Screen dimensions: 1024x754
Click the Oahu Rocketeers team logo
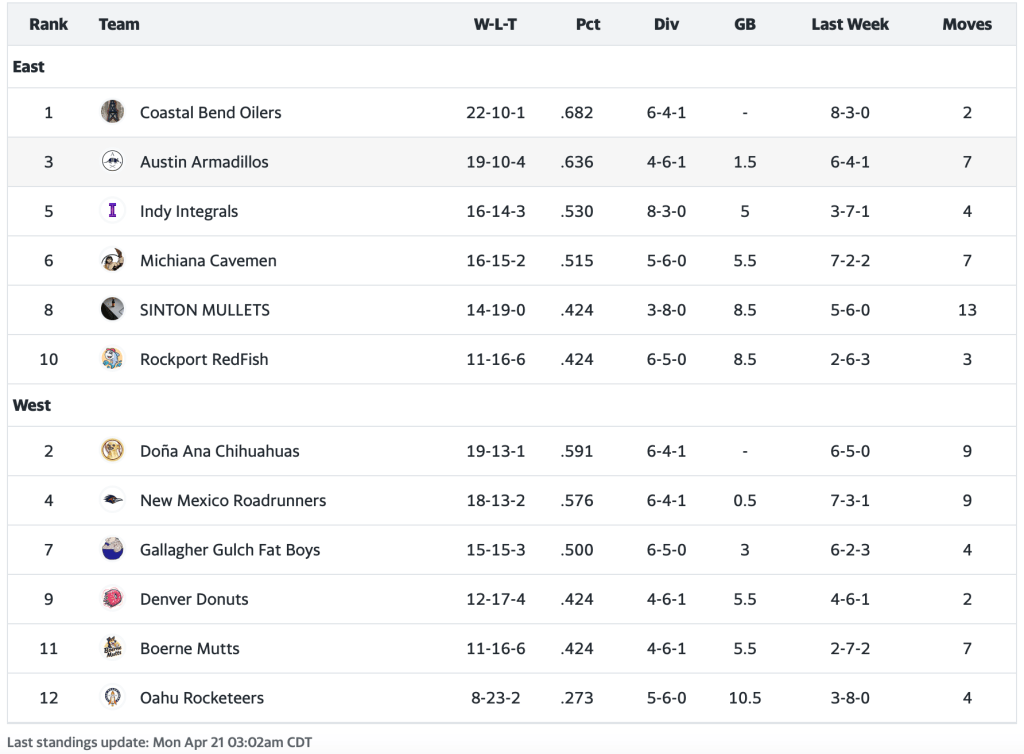tap(112, 698)
